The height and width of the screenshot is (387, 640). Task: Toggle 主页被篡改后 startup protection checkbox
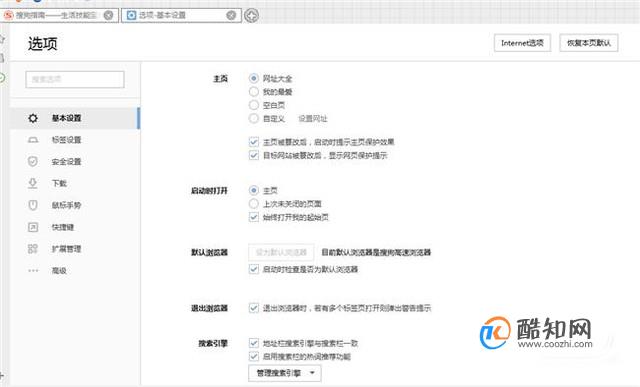coord(253,142)
